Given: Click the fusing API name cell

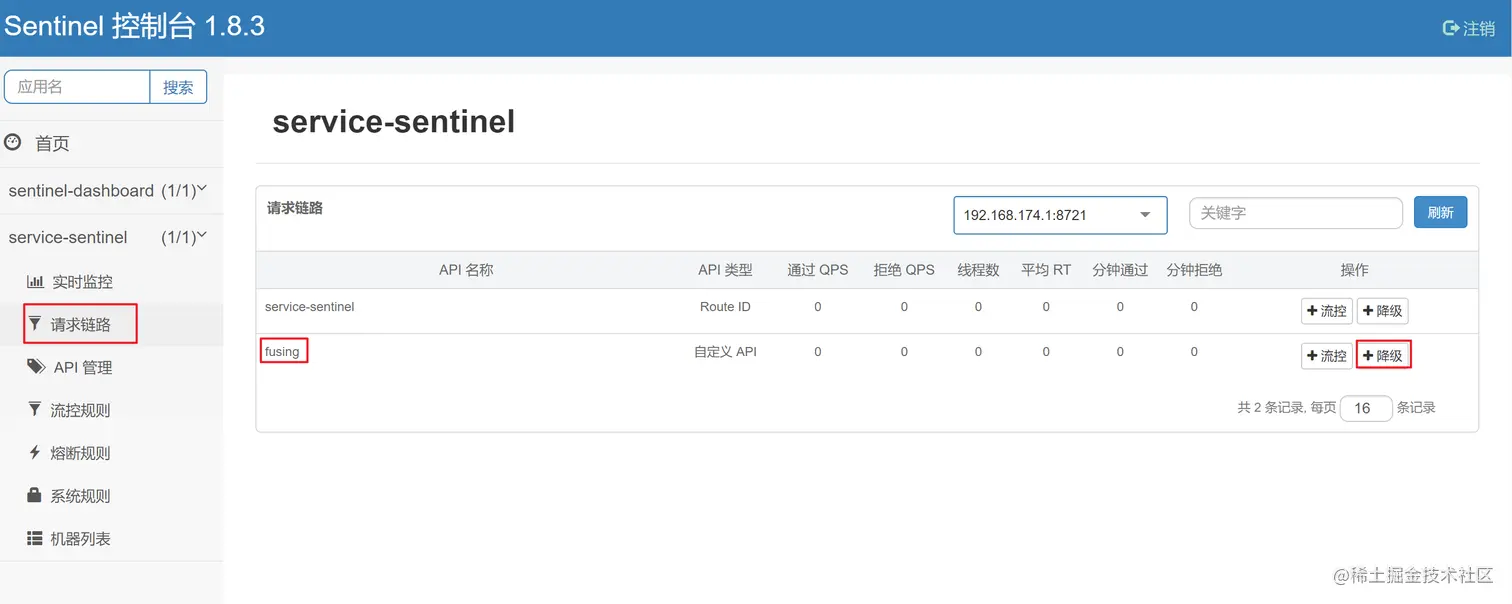Looking at the screenshot, I should click(x=282, y=352).
